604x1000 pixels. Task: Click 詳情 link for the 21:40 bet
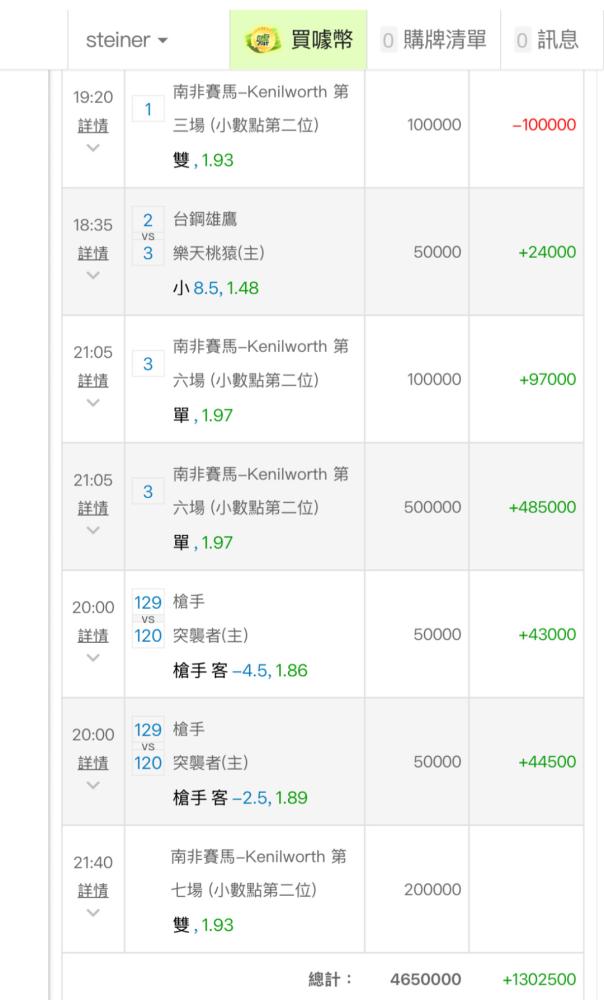click(93, 890)
